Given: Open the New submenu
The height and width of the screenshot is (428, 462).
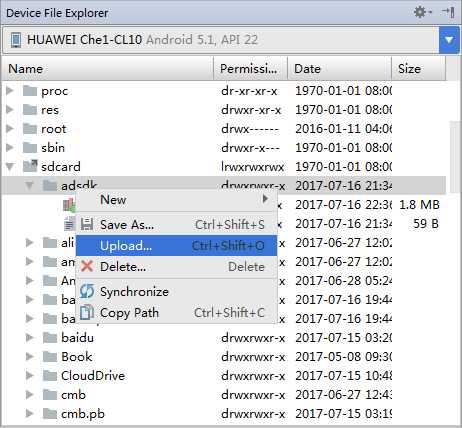Looking at the screenshot, I should [x=177, y=200].
